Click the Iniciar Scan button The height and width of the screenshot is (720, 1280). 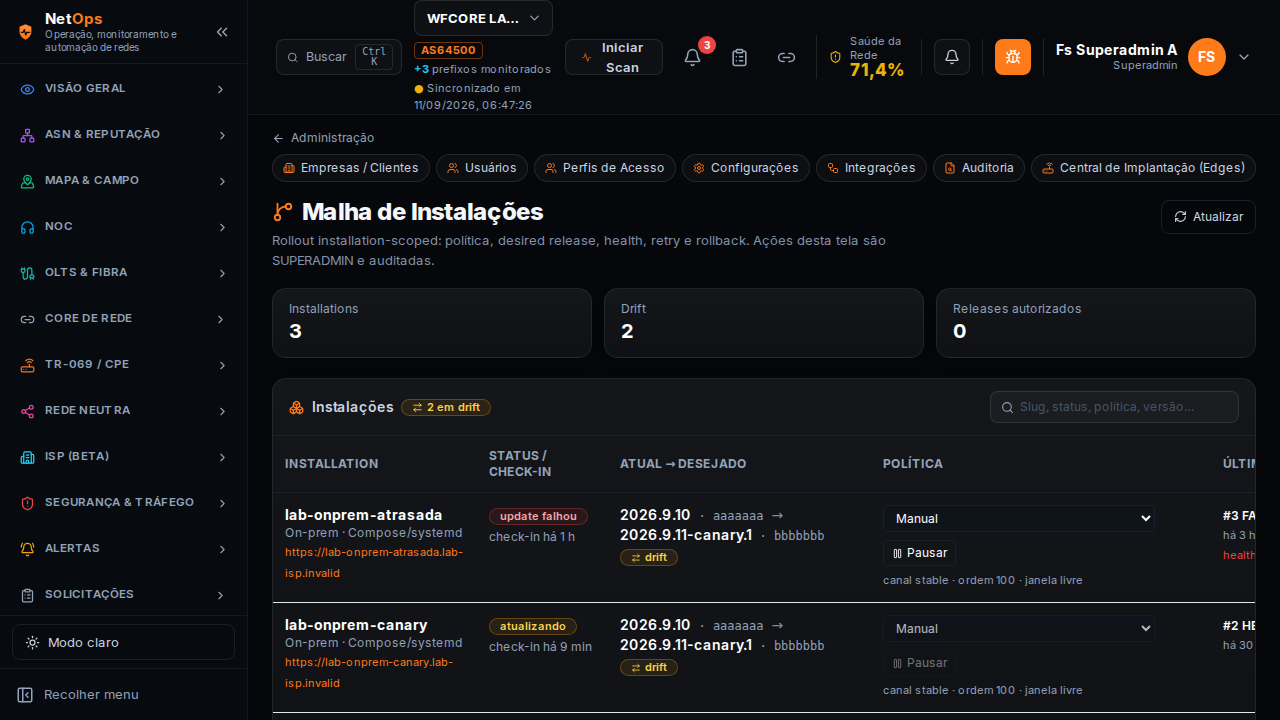click(x=614, y=57)
